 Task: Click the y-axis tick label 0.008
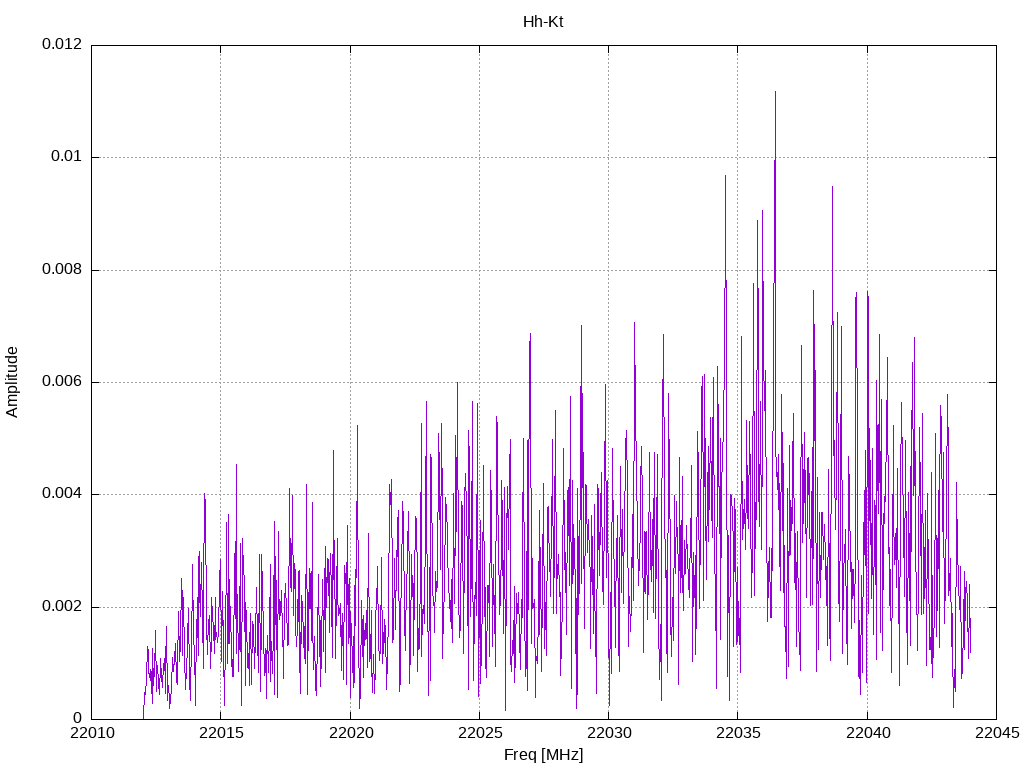[62, 269]
